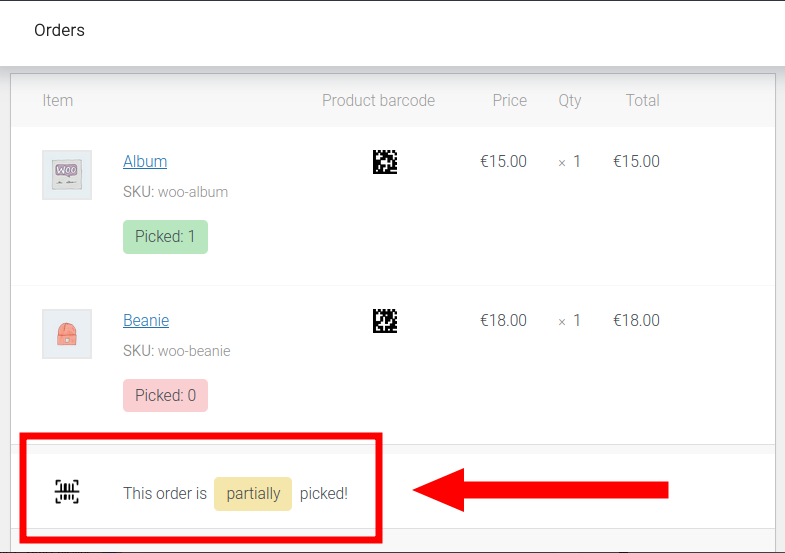Click the red Picked: 0 badge
The image size is (785, 553).
165,395
